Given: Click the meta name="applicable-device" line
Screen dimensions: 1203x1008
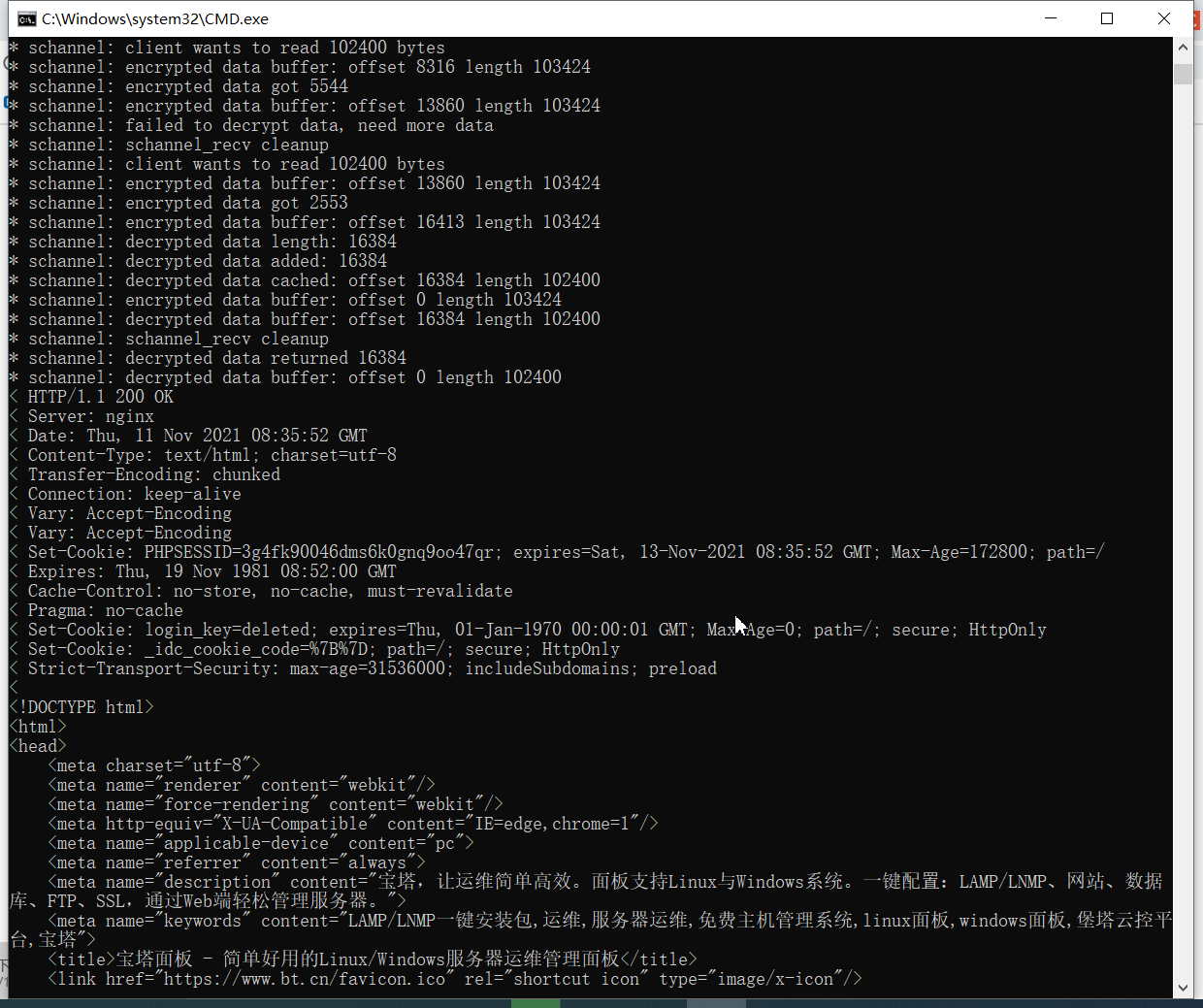Looking at the screenshot, I should tap(261, 843).
